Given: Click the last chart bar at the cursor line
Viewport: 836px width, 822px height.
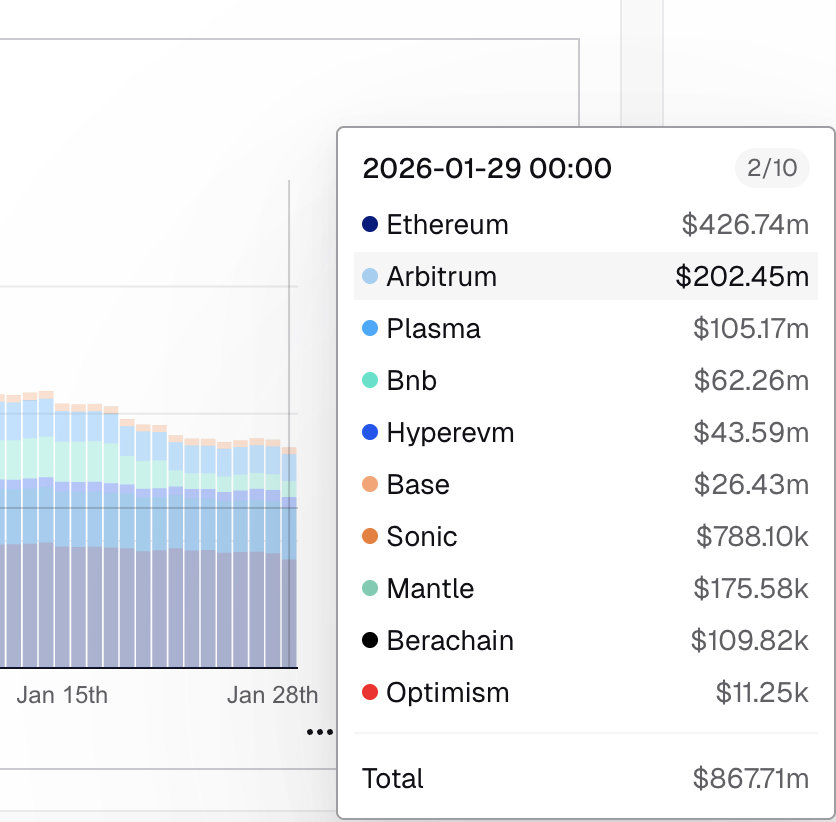Looking at the screenshot, I should click(x=289, y=557).
